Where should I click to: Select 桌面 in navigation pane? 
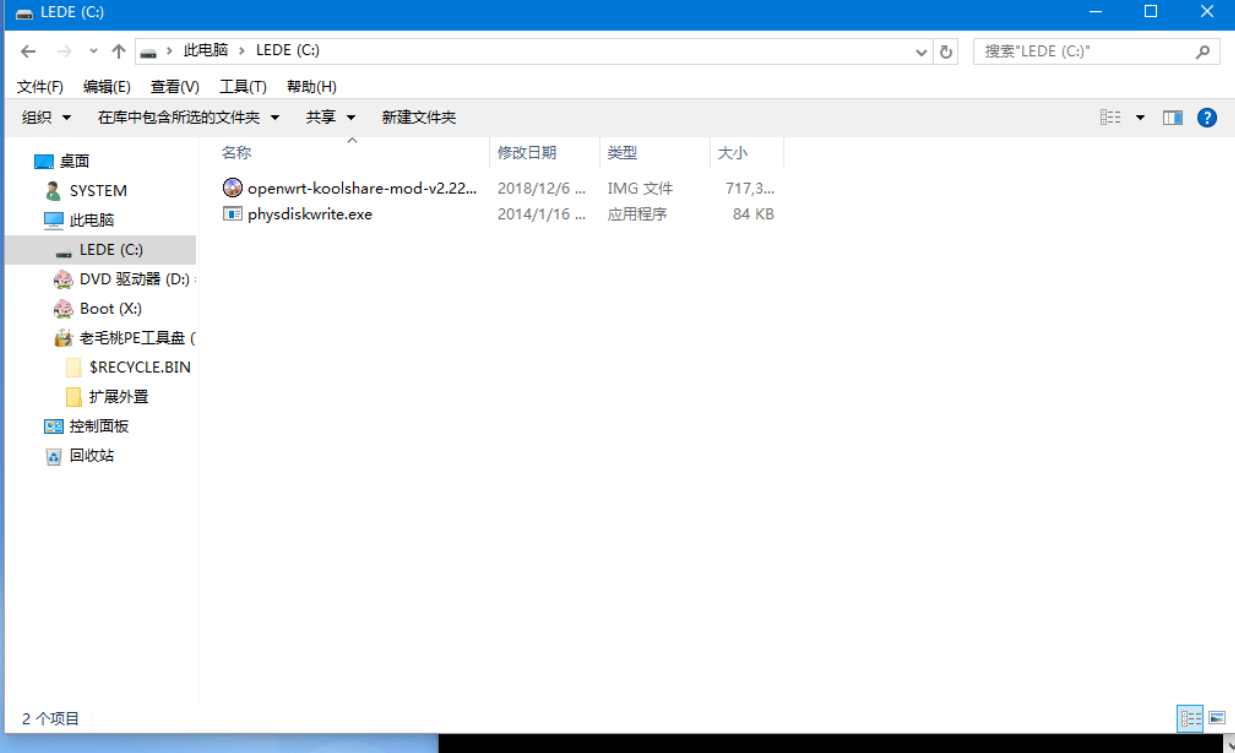[x=74, y=161]
